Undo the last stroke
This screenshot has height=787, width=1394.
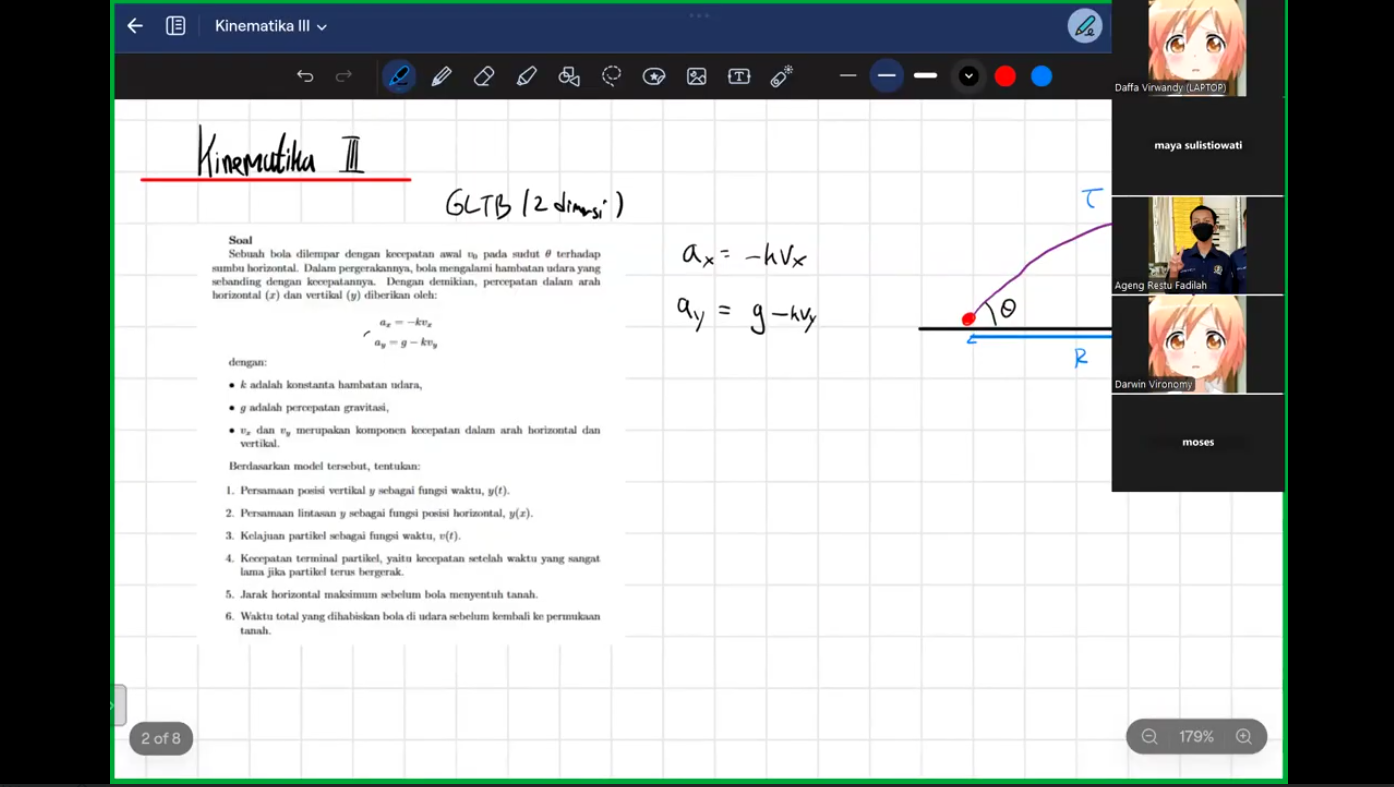coord(305,76)
